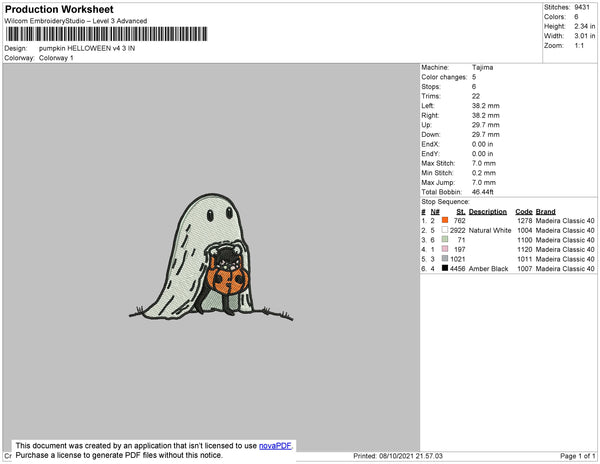Click the Trims value '22'
Viewport: 600px width, 464px height.
click(476, 96)
